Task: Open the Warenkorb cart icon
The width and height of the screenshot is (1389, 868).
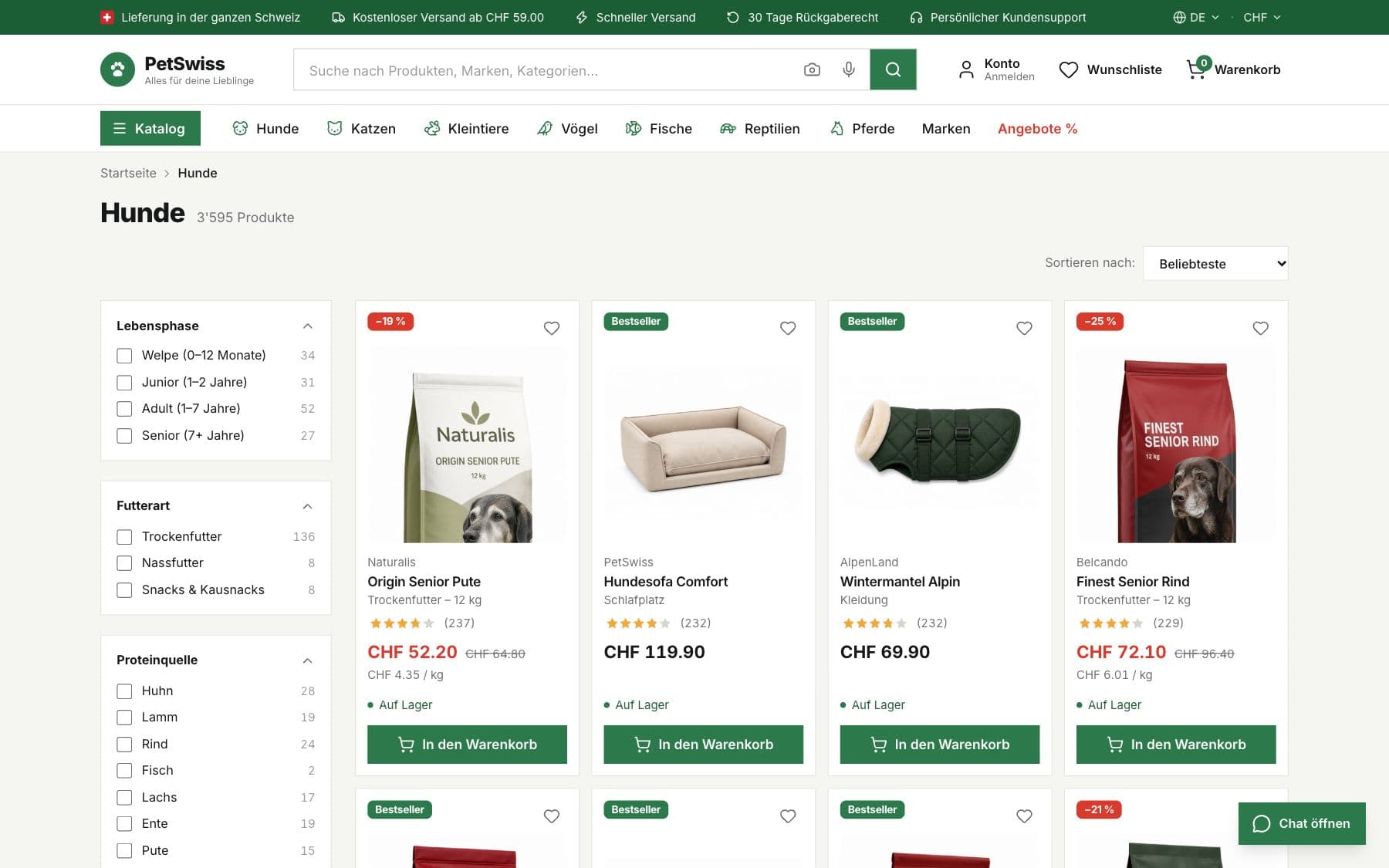Action: 1197,69
